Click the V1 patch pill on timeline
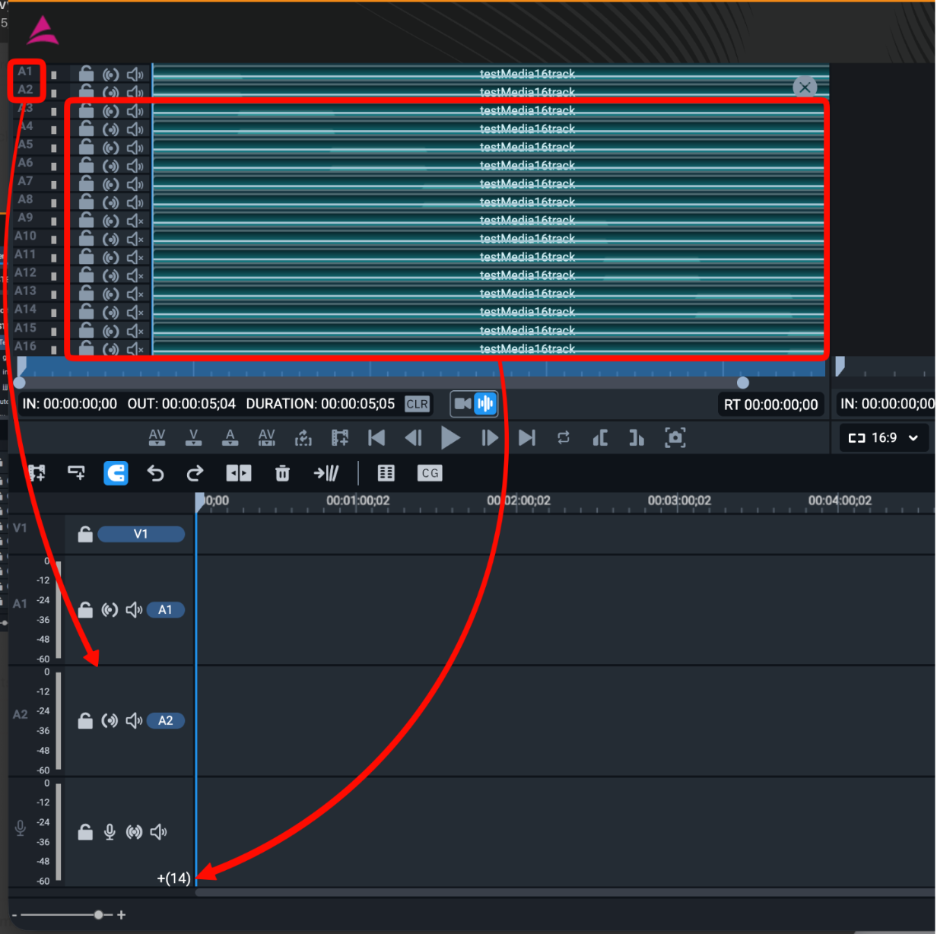 pyautogui.click(x=141, y=534)
